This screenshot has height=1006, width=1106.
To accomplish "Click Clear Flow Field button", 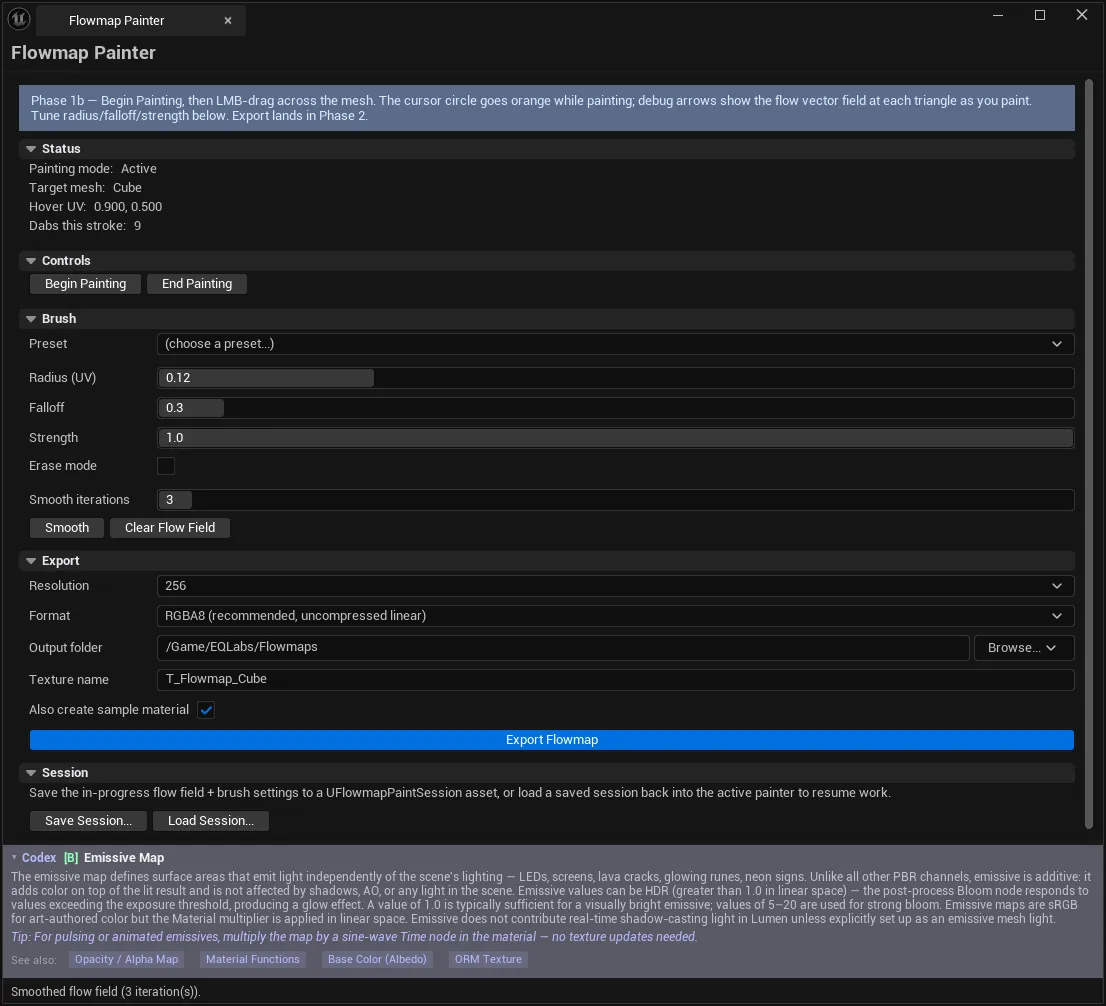I will (x=170, y=528).
